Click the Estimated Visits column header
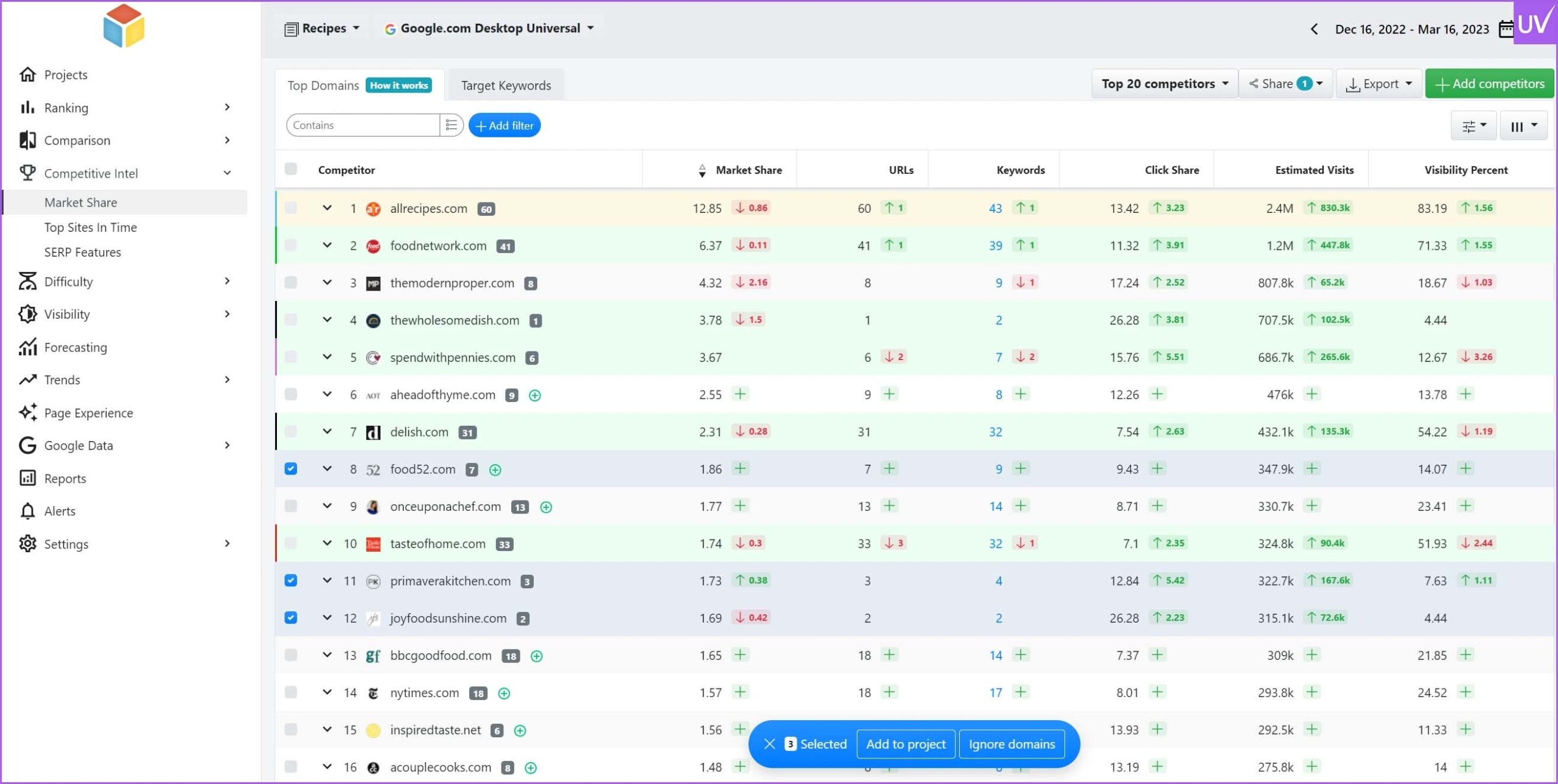 [x=1315, y=170]
